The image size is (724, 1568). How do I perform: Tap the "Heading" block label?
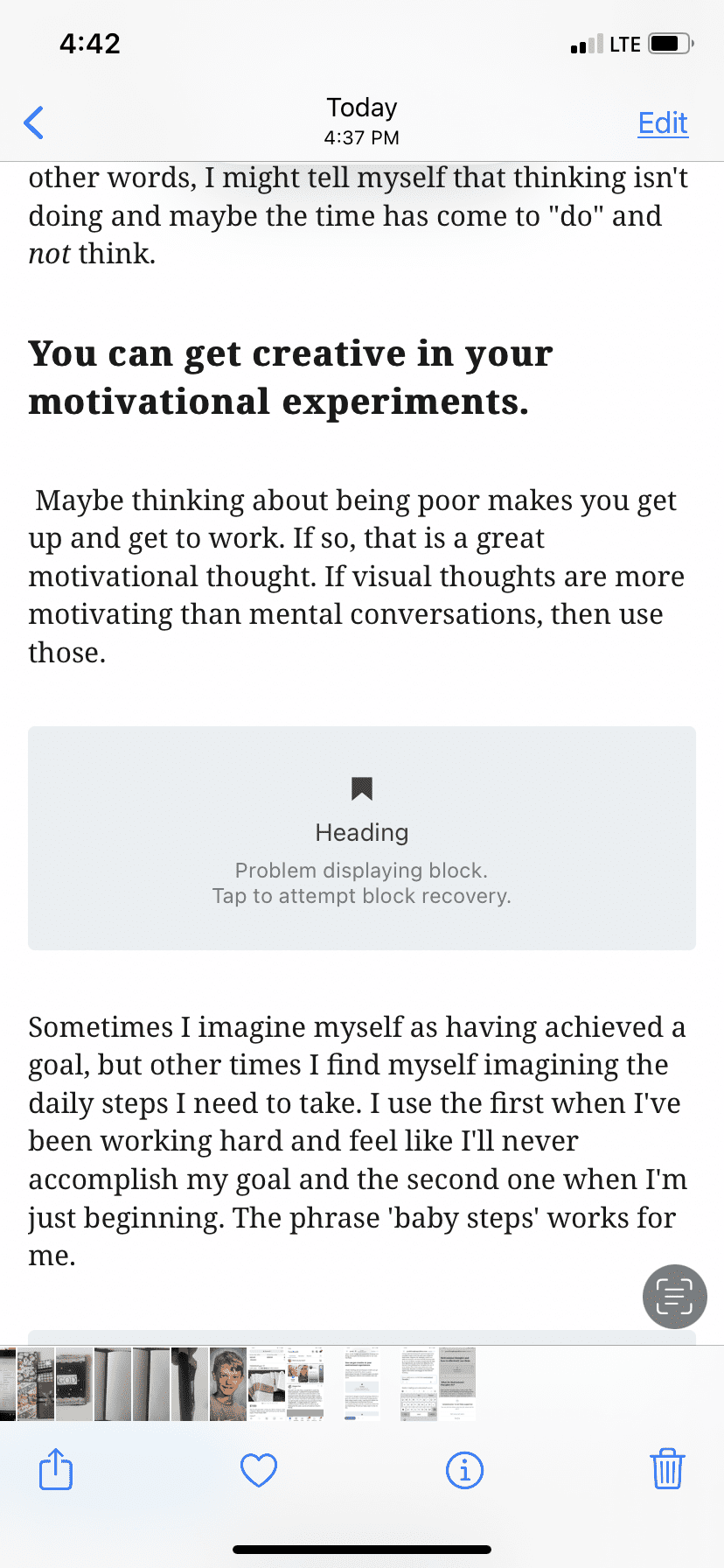(362, 832)
